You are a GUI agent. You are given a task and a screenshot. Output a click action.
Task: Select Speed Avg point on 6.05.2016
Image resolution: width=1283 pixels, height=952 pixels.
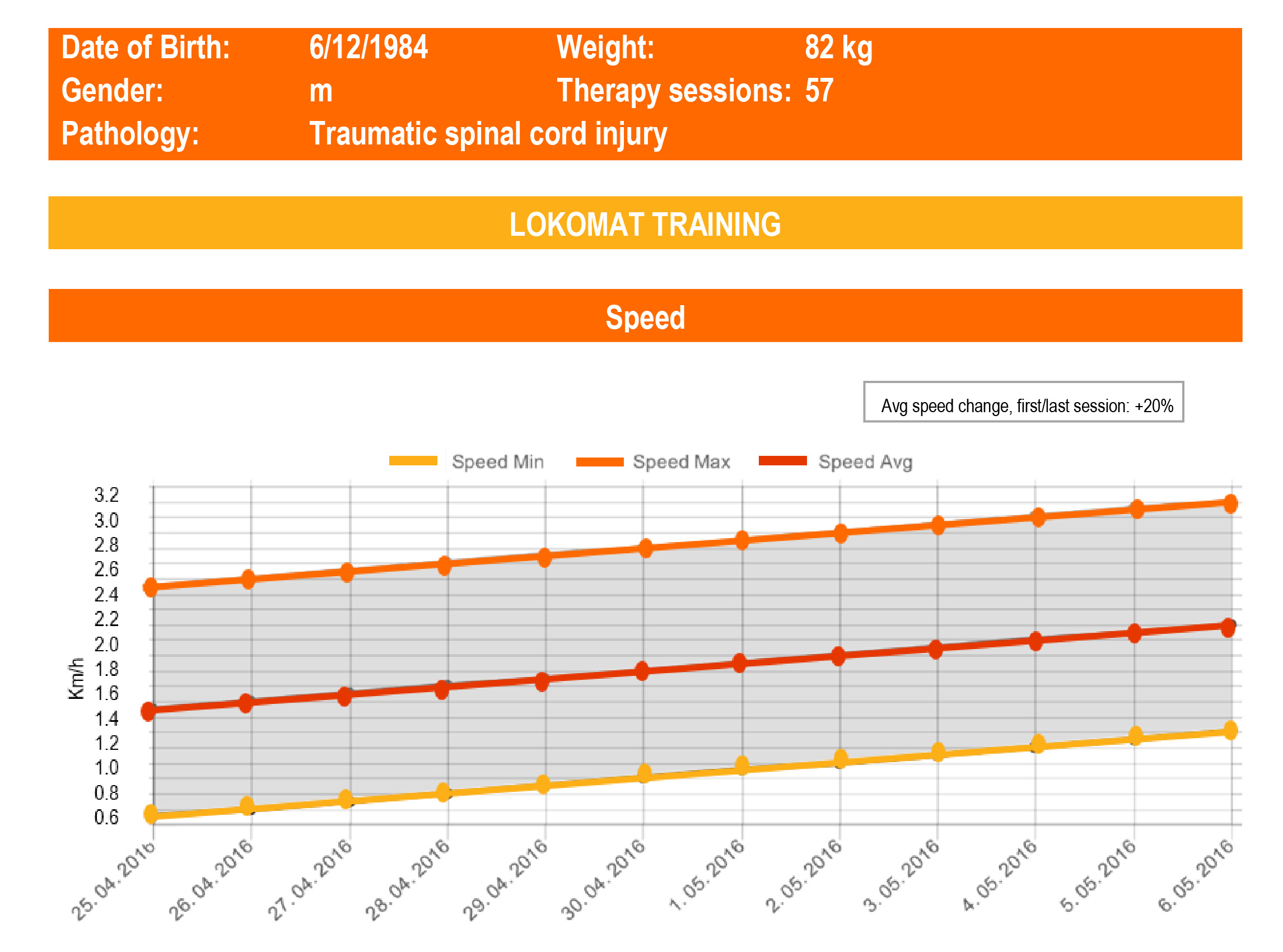pyautogui.click(x=1228, y=627)
